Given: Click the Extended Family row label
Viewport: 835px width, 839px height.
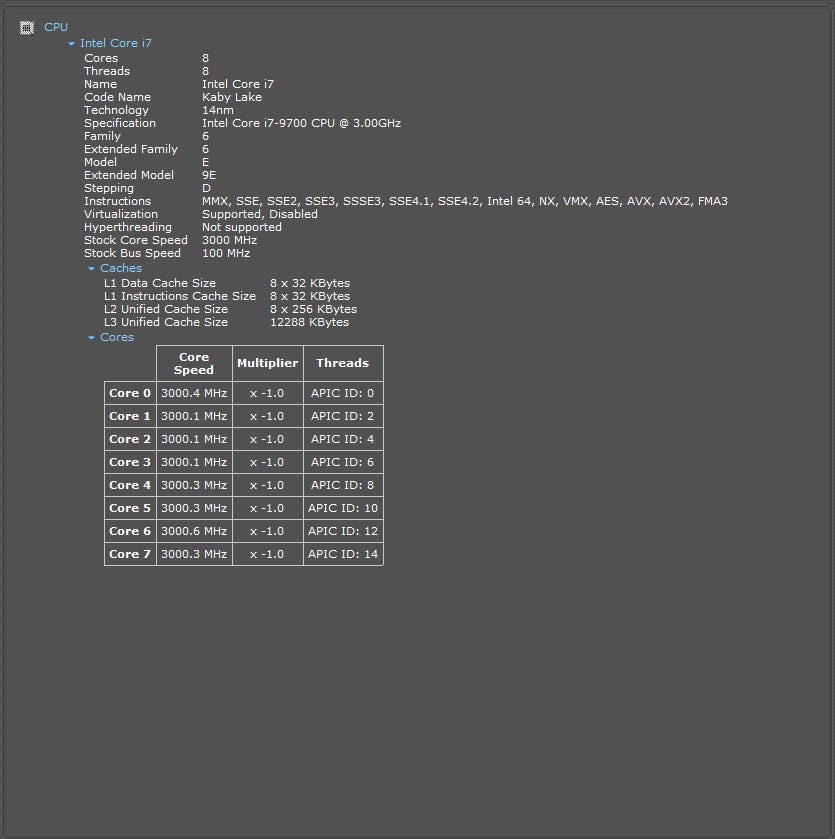Looking at the screenshot, I should 131,149.
